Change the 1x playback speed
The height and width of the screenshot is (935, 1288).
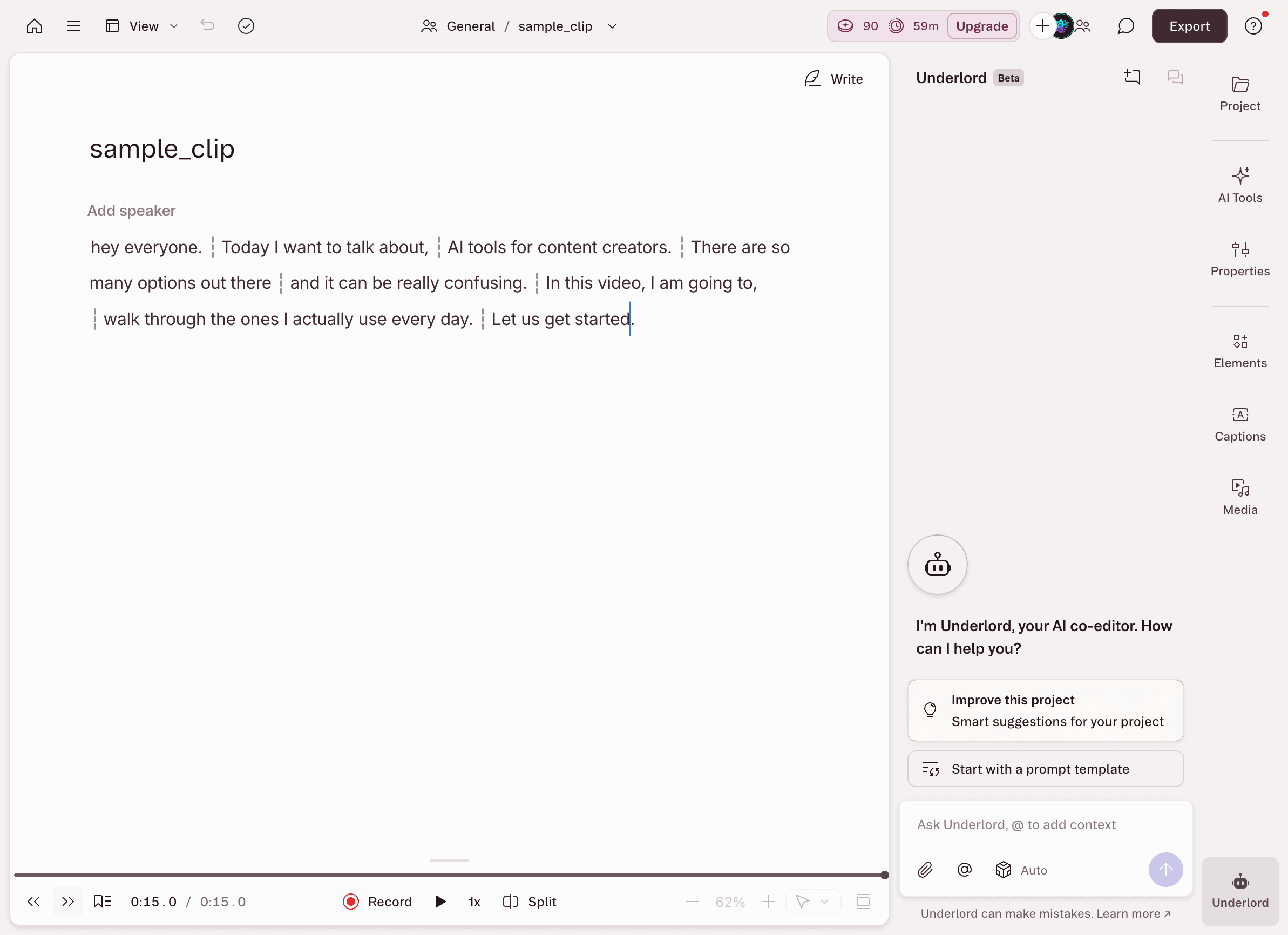point(474,902)
